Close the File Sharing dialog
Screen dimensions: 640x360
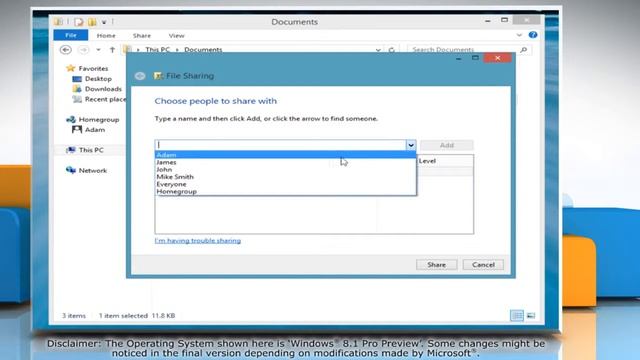pos(498,58)
